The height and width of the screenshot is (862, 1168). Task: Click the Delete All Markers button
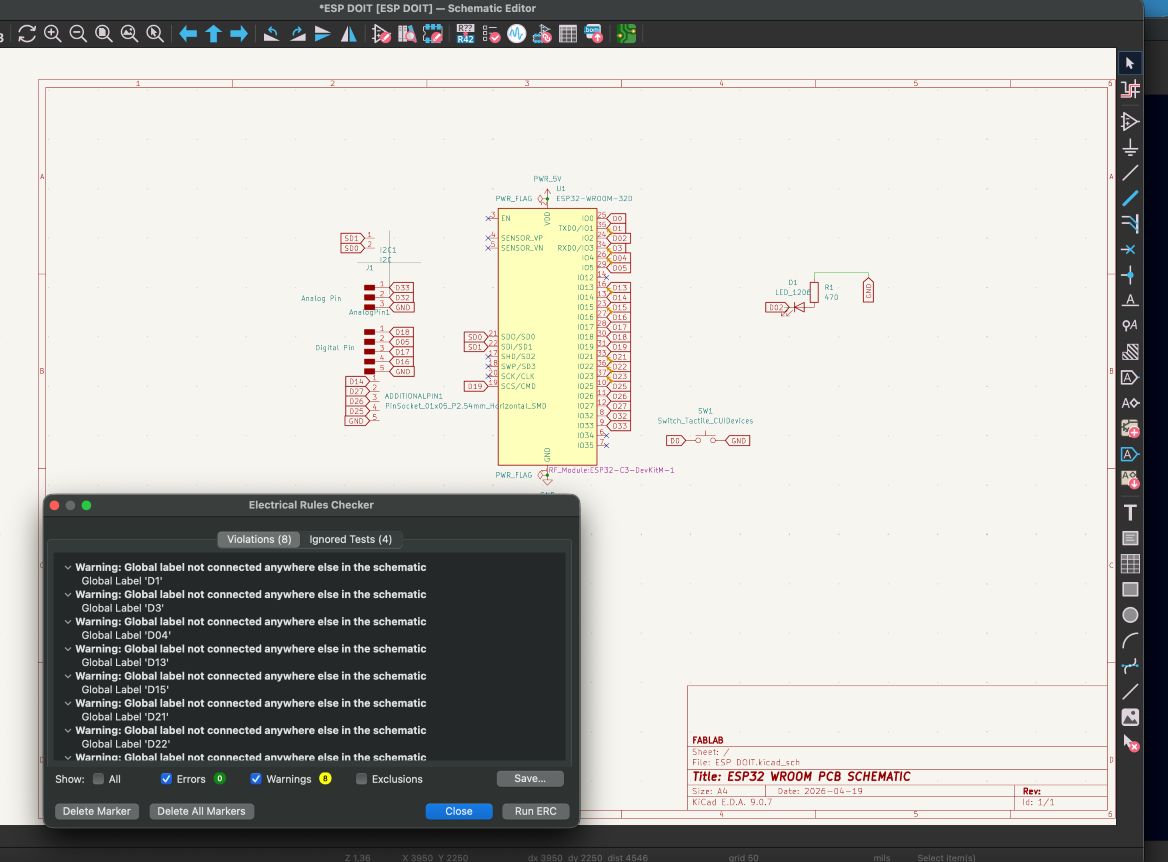201,811
